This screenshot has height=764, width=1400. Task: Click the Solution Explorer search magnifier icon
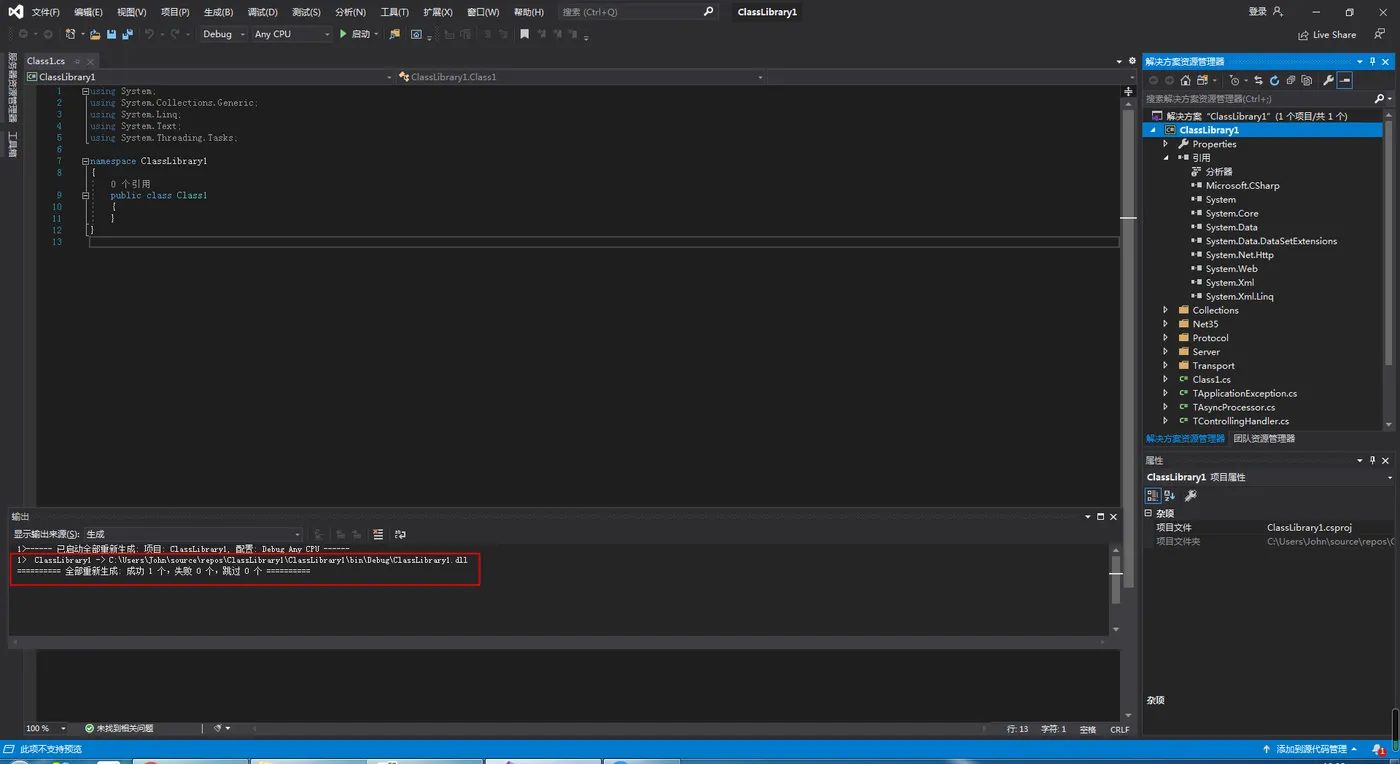click(1378, 99)
